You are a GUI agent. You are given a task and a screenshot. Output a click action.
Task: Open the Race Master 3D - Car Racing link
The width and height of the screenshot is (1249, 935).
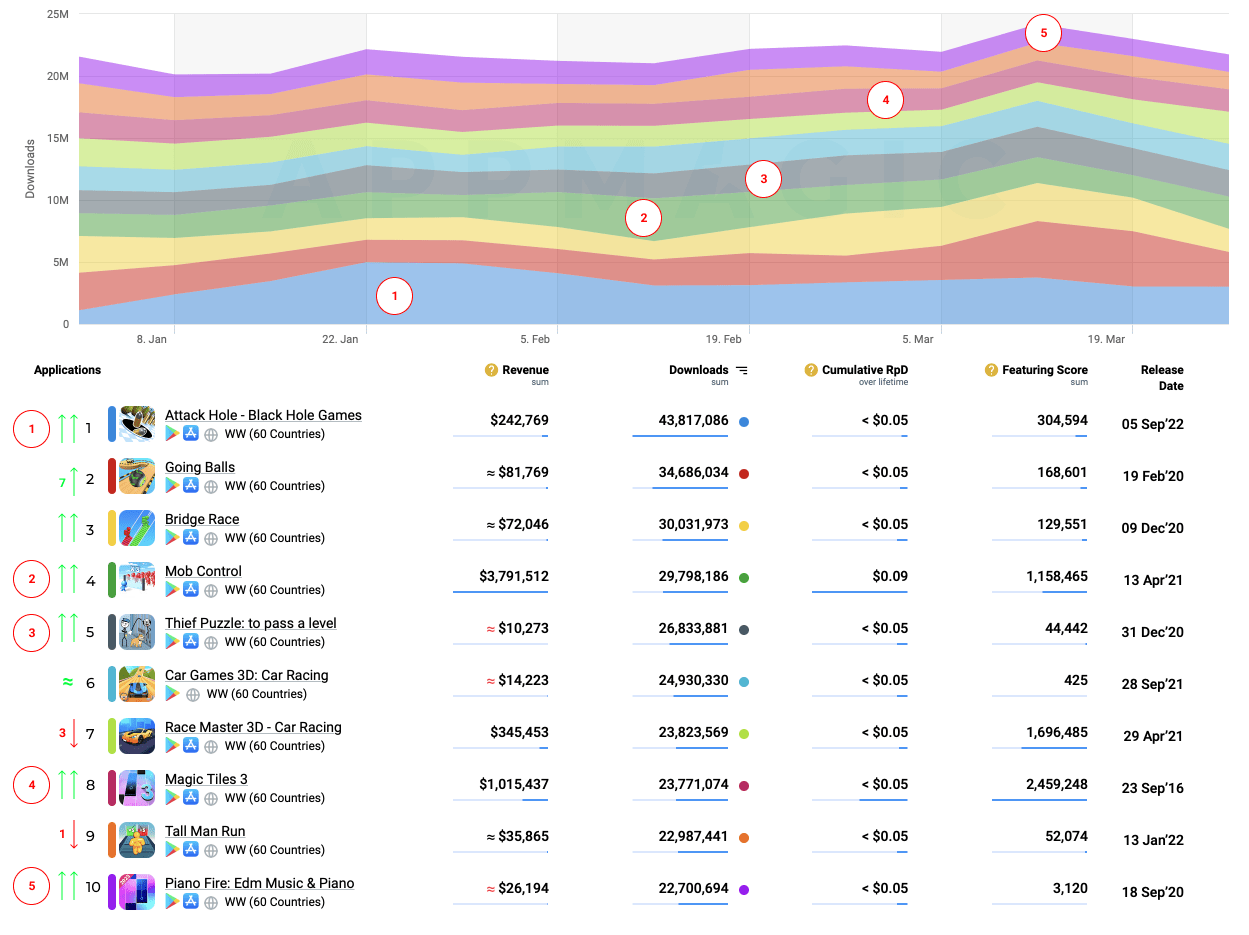[253, 727]
